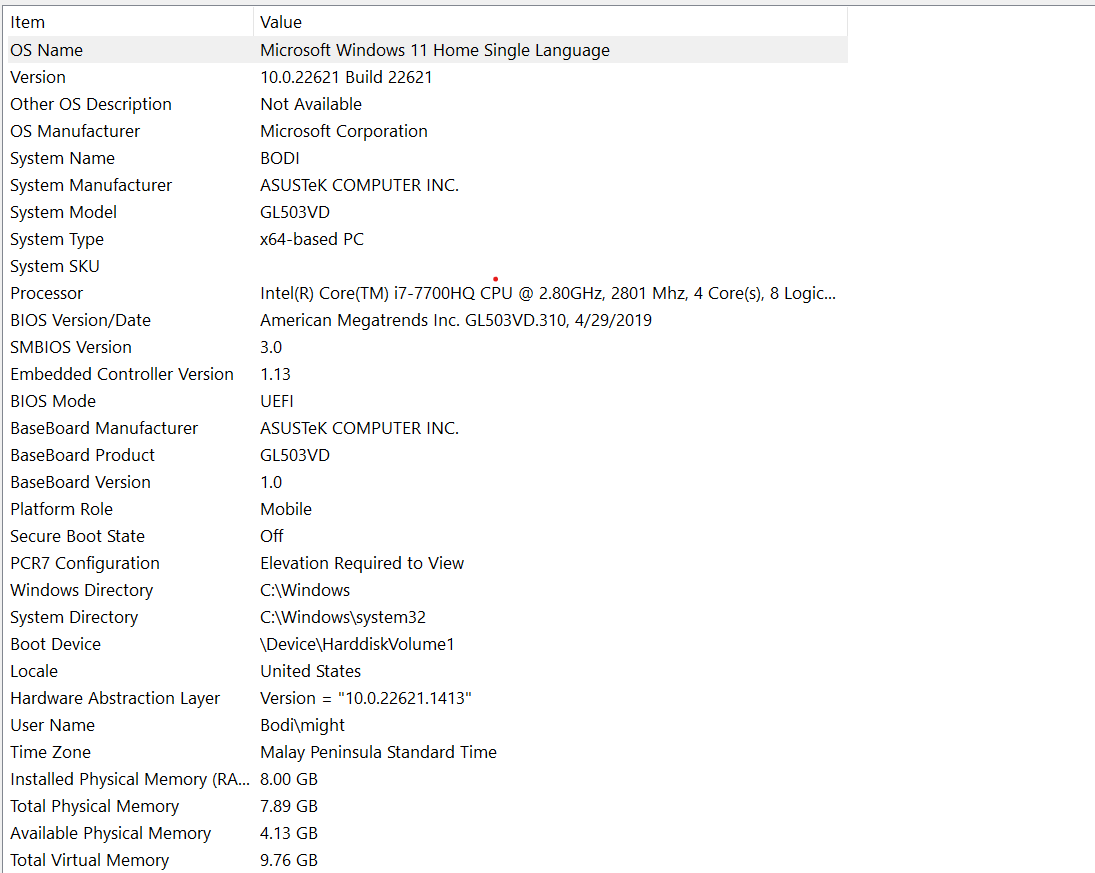This screenshot has height=873, width=1095.
Task: Click the American Megatrends BIOS value
Action: tap(455, 321)
